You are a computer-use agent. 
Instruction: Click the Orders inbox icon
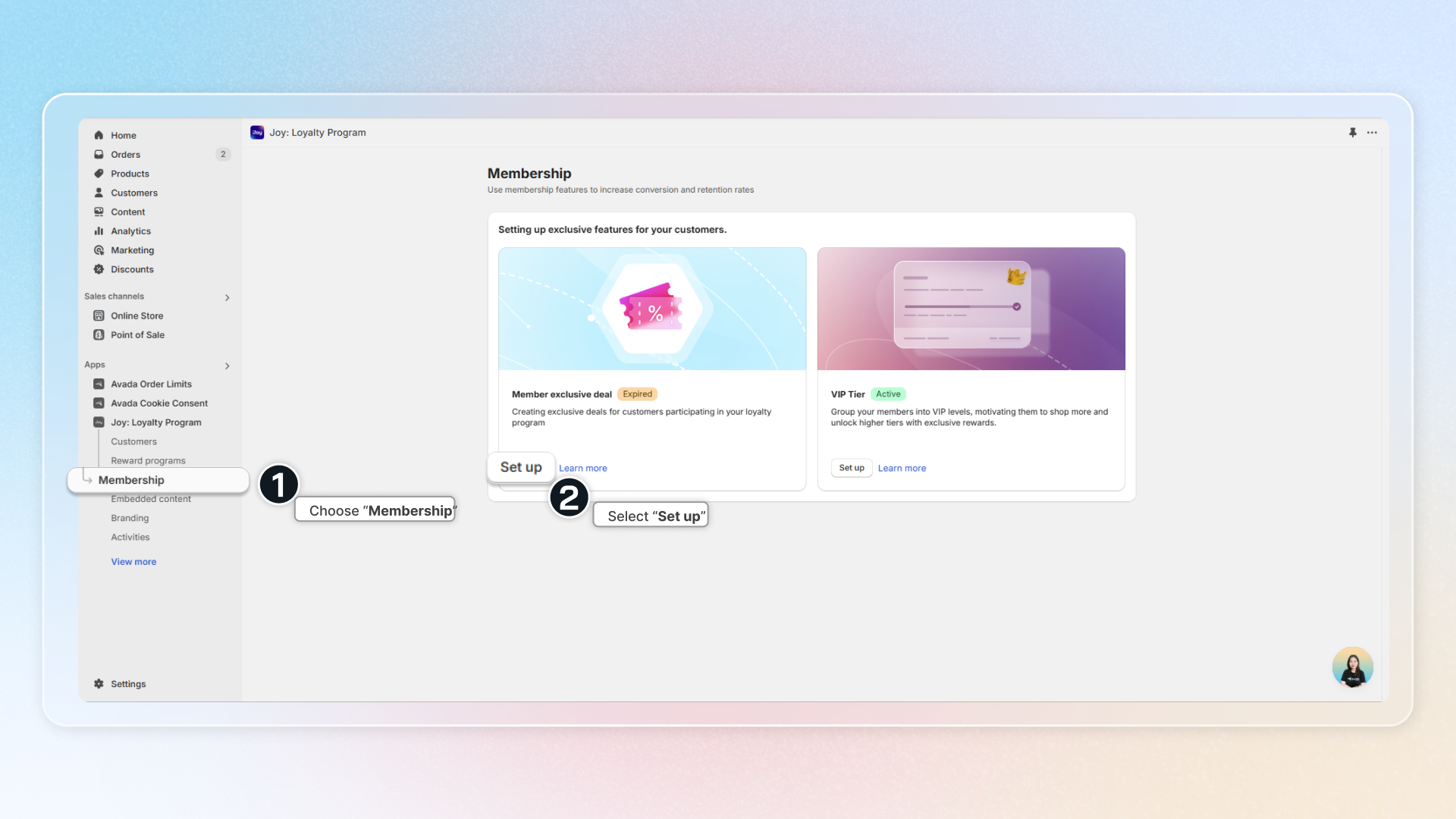99,154
